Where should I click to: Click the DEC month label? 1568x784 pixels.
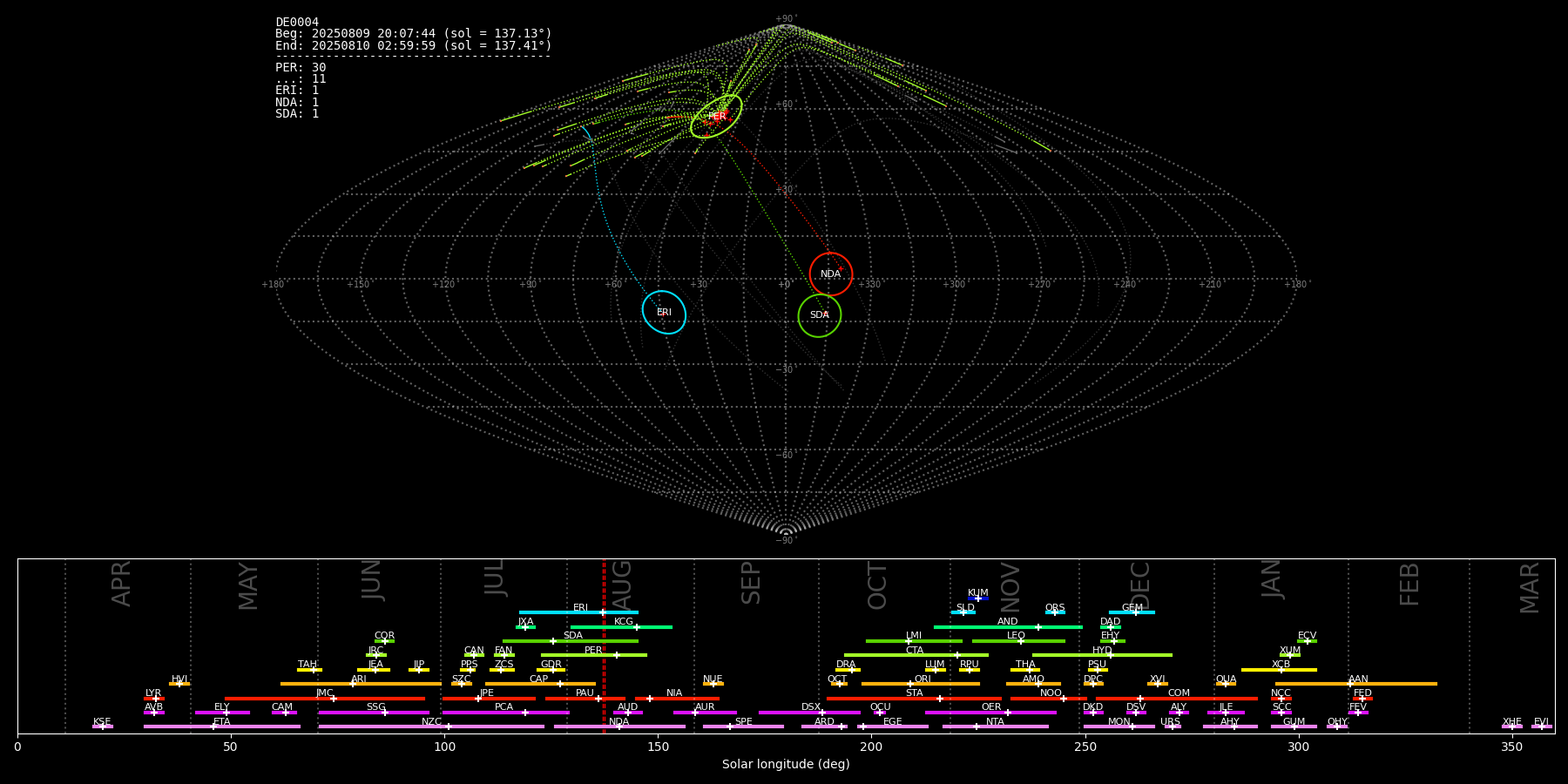coord(1140,585)
